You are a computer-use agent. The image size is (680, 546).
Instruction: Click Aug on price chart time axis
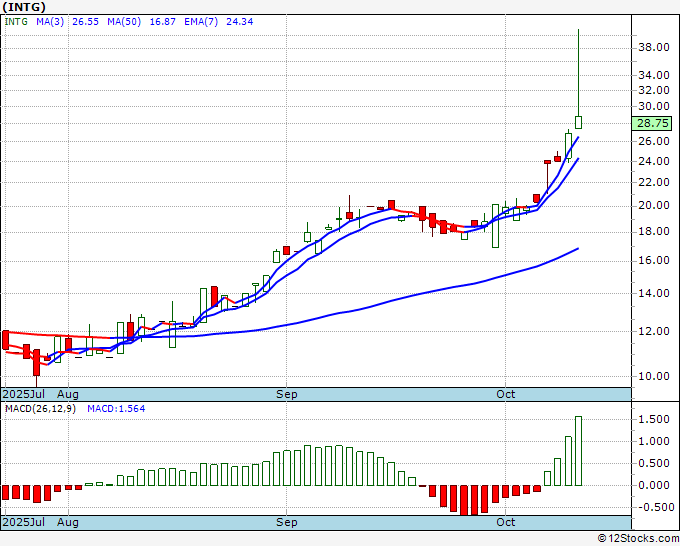68,394
